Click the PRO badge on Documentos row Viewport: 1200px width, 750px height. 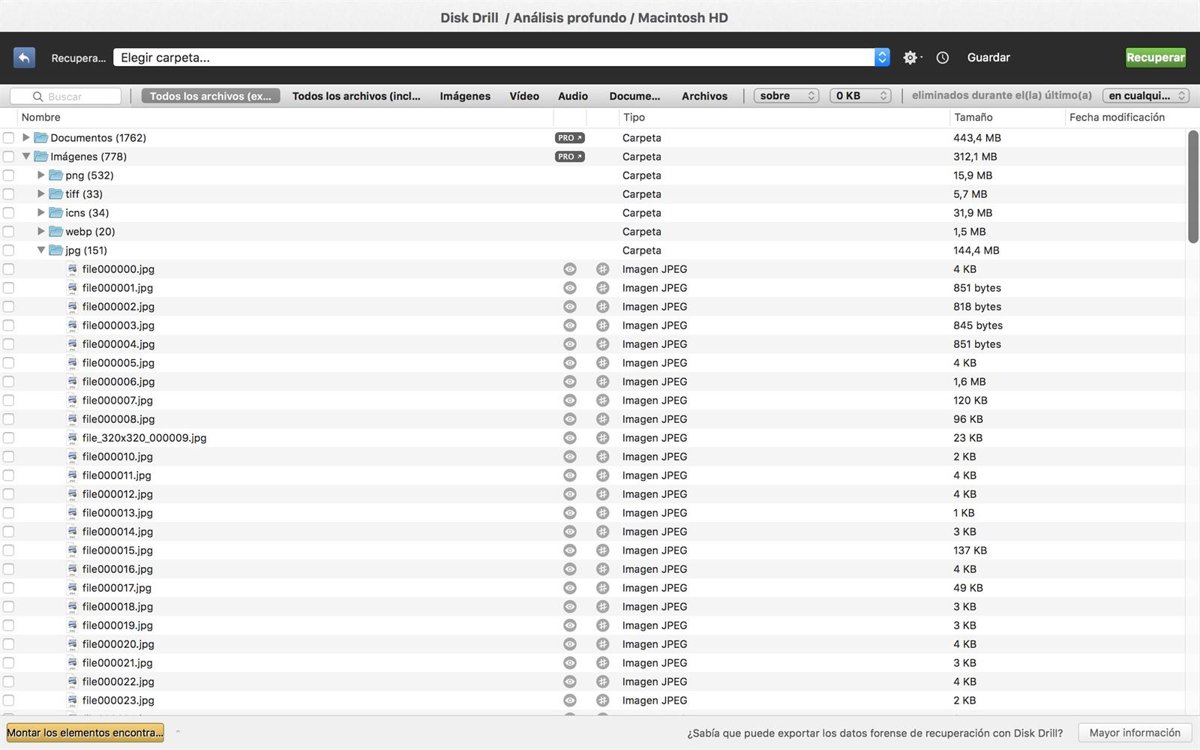pos(570,138)
